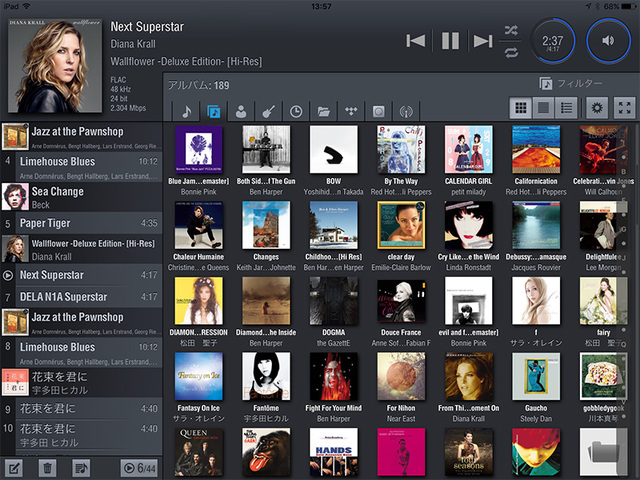Toggle shuffle playback mode
This screenshot has width=640, height=480.
click(512, 30)
